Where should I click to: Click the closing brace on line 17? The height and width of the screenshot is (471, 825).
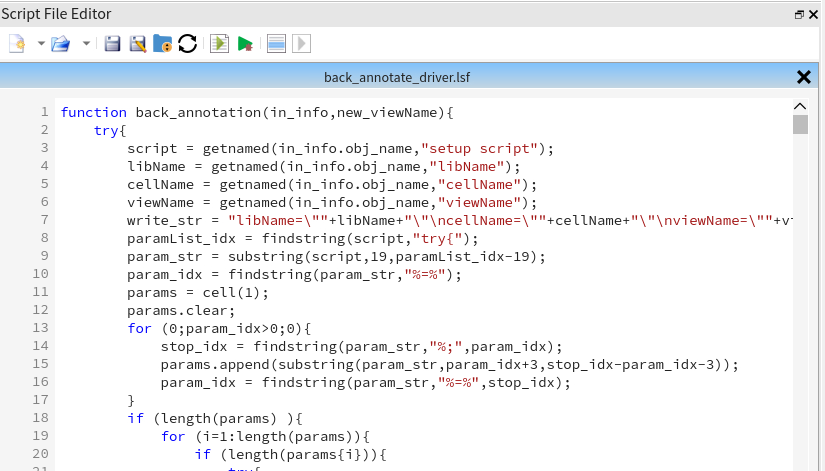131,400
